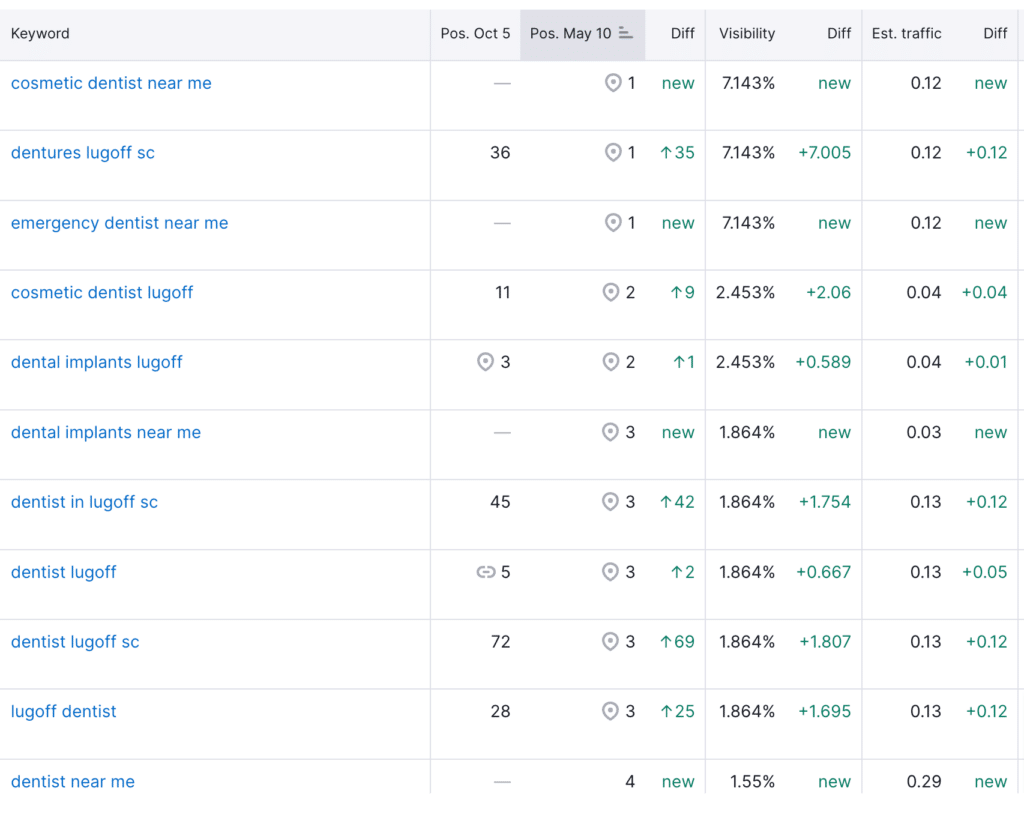Click local pack icon for dental implants near me

[610, 432]
